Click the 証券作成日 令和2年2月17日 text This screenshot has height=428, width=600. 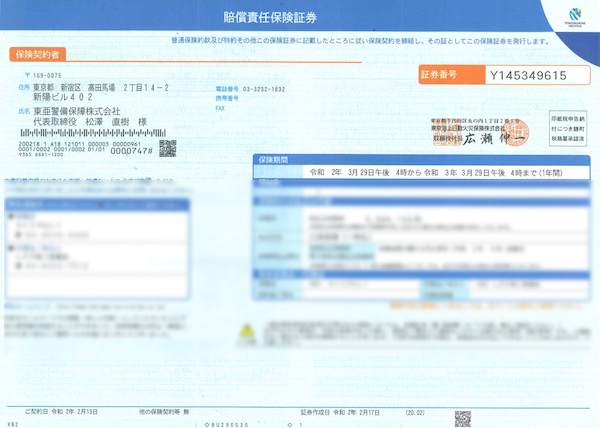click(340, 412)
